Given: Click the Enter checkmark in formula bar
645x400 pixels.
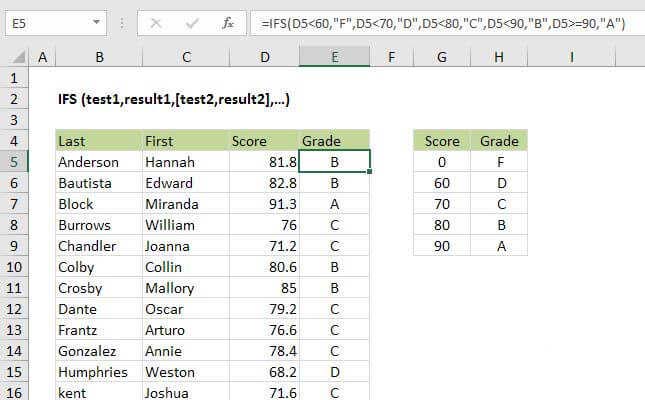Looking at the screenshot, I should tap(192, 24).
